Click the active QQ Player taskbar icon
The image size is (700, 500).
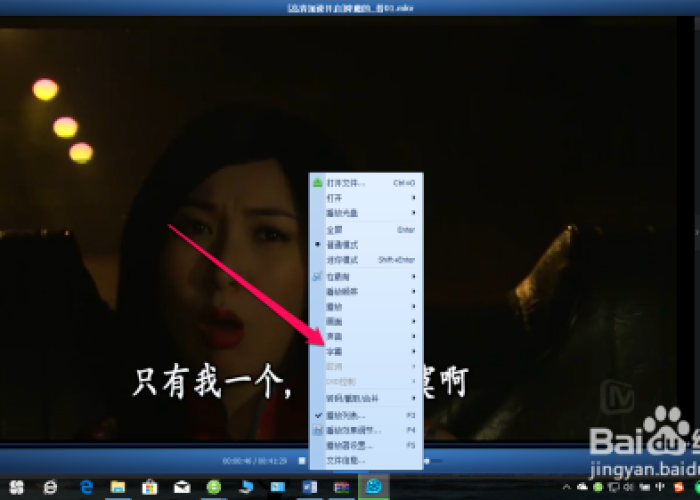pyautogui.click(x=374, y=487)
